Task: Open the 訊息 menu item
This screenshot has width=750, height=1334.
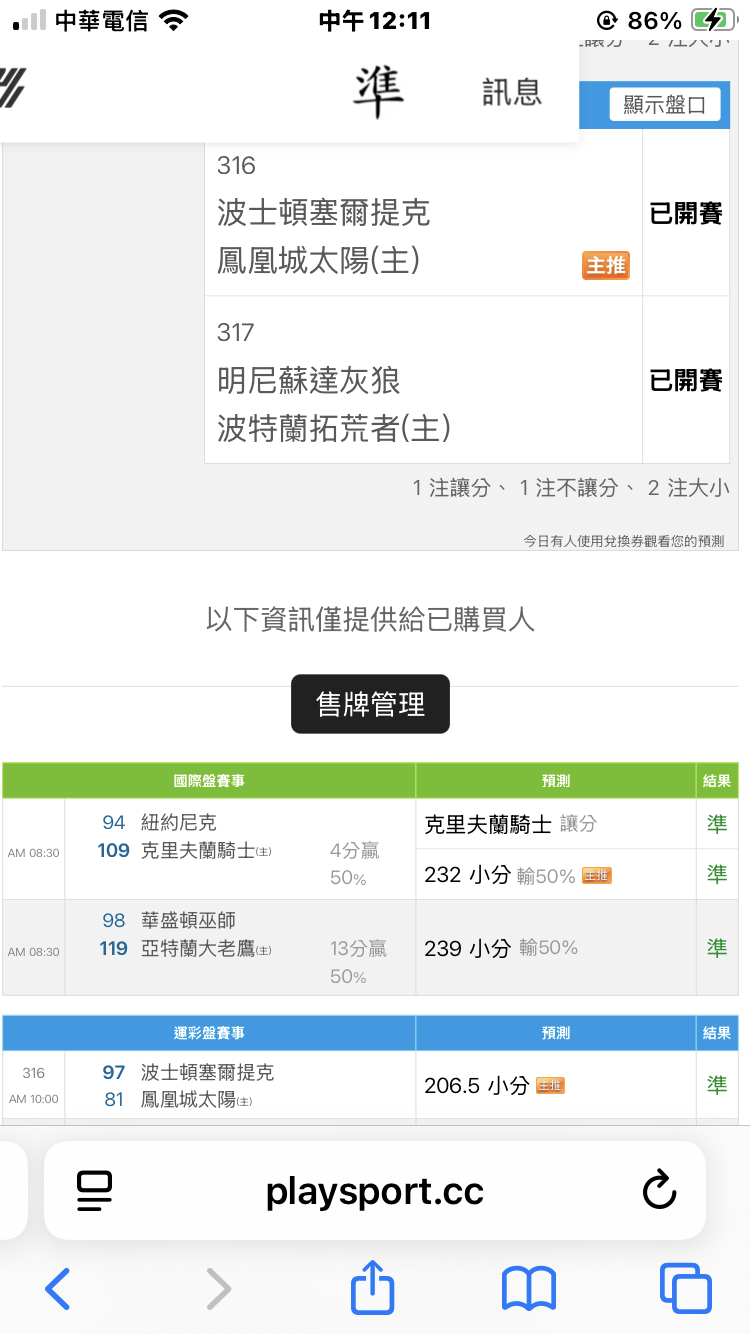Action: coord(512,92)
